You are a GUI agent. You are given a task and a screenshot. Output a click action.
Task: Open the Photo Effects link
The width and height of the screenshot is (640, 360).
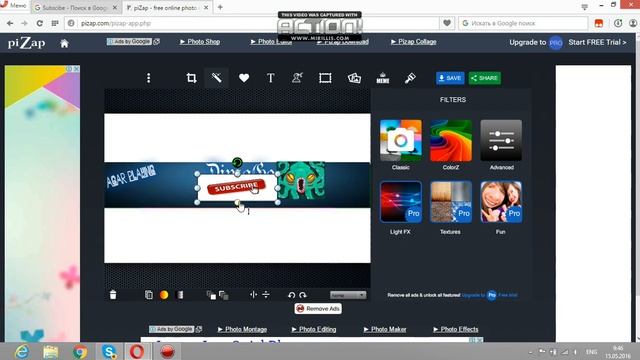coord(456,329)
